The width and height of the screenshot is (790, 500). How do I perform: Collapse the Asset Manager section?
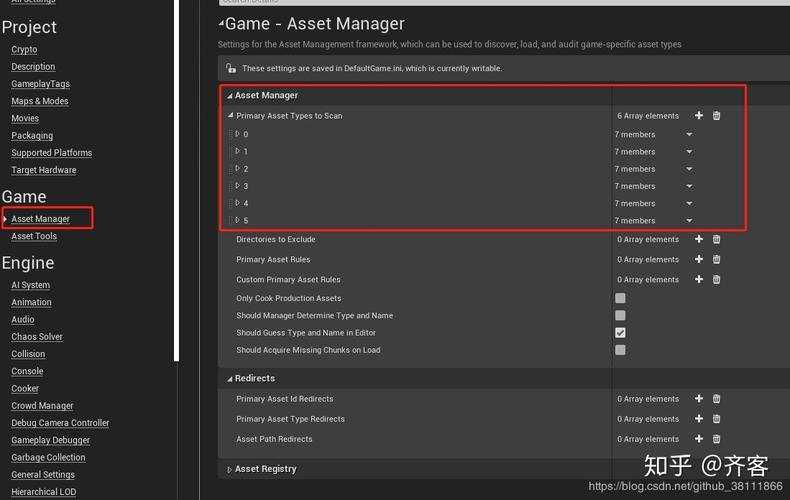click(x=230, y=96)
